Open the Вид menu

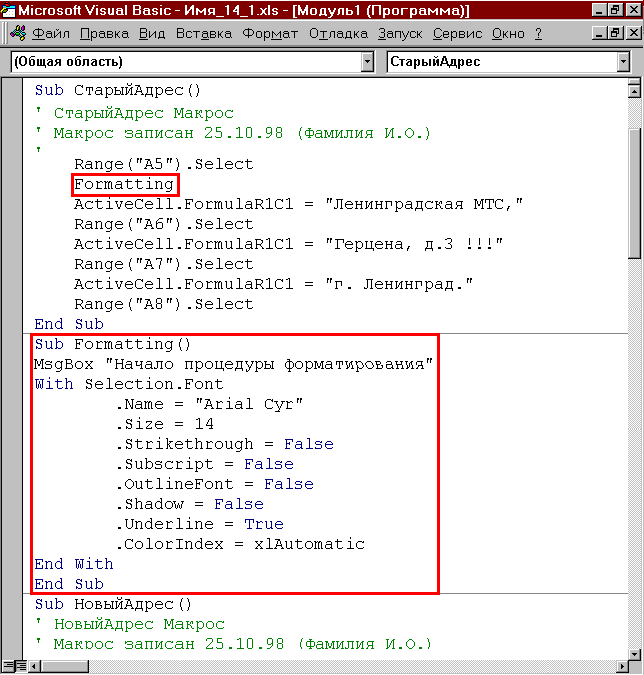[152, 34]
